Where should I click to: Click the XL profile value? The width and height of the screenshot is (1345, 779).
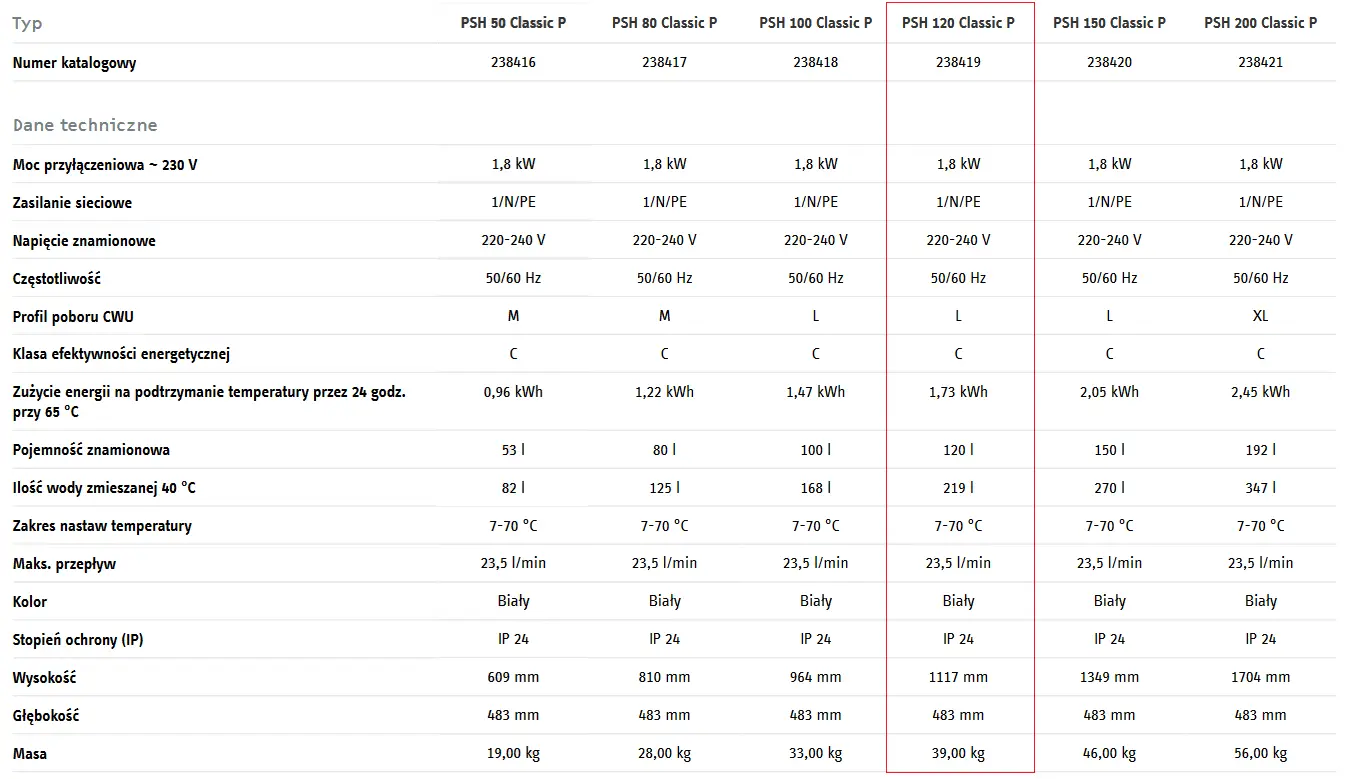(1260, 316)
